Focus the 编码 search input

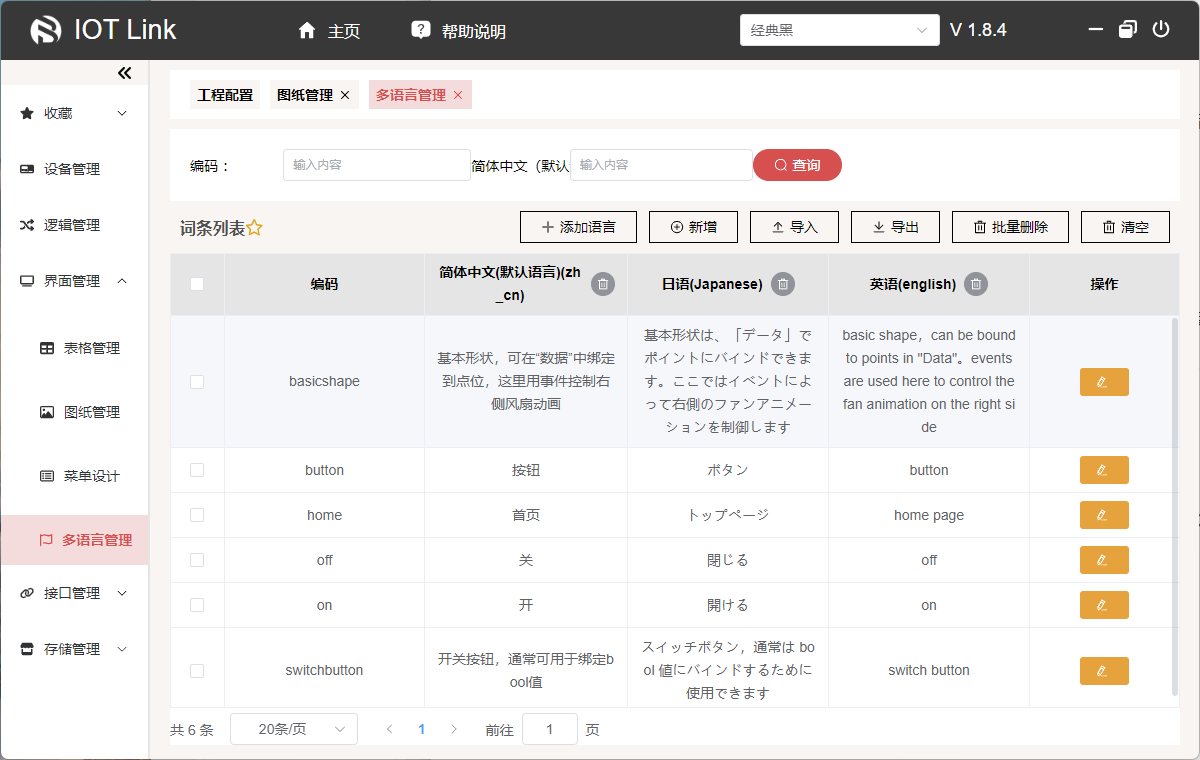(x=377, y=165)
